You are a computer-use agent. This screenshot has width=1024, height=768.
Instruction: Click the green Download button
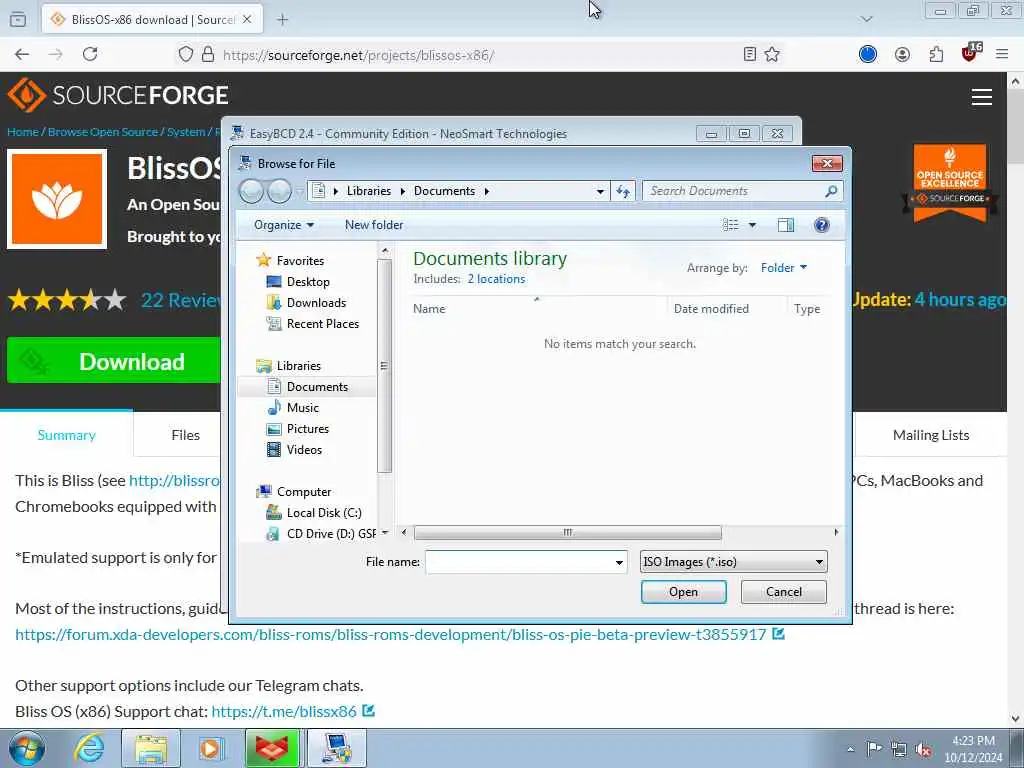pyautogui.click(x=114, y=360)
